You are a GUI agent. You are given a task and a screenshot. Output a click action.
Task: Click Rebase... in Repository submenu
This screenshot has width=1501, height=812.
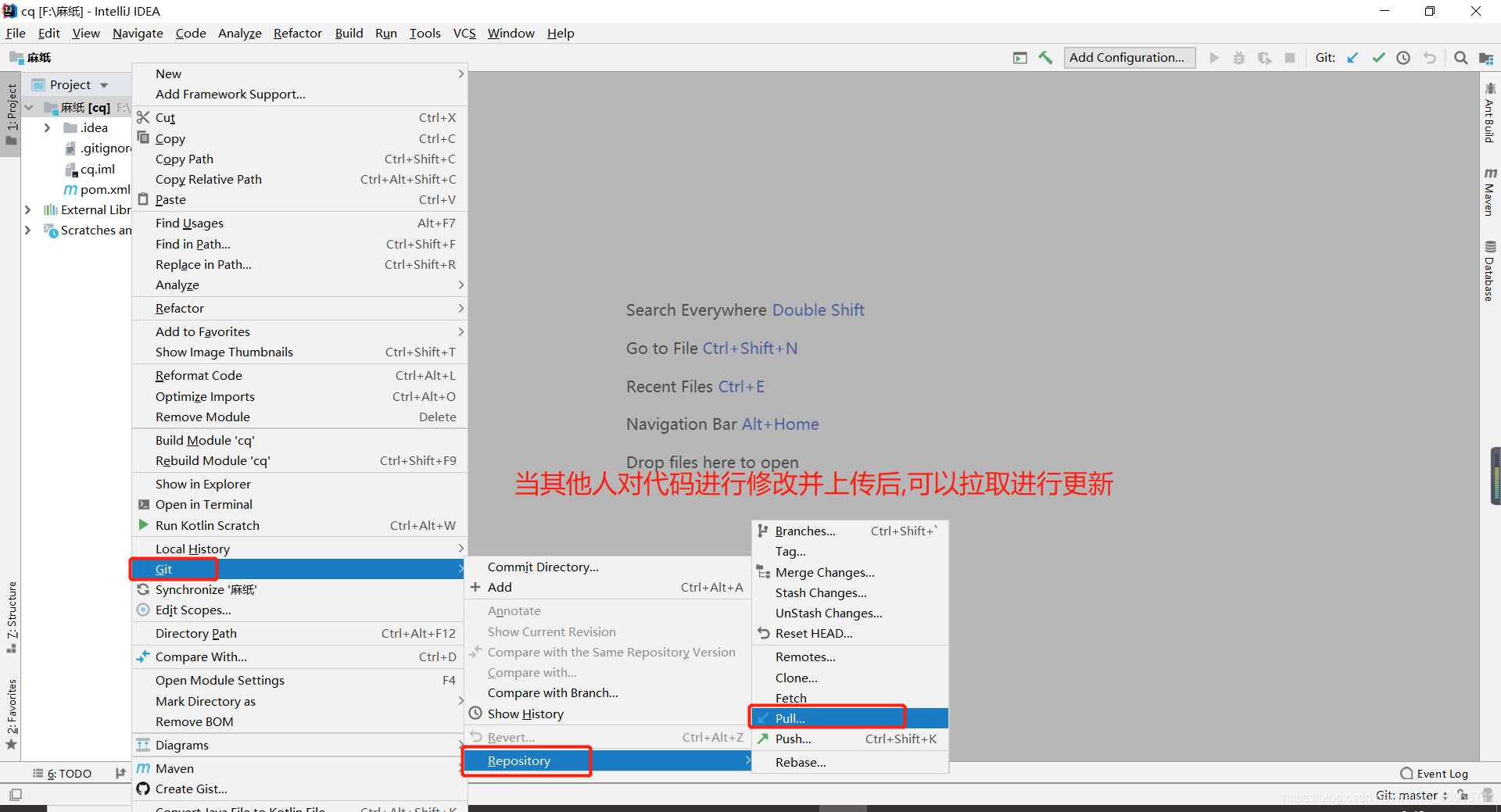[850, 763]
